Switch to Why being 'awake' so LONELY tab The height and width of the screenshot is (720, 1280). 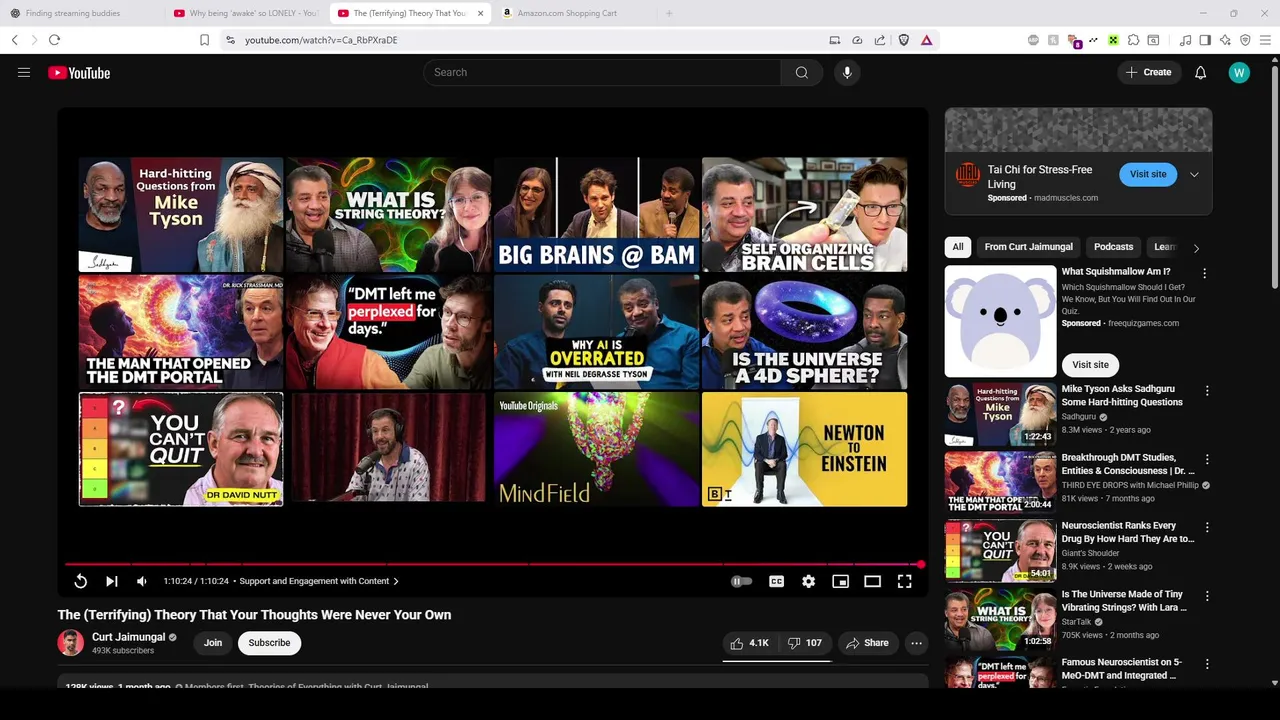(245, 13)
